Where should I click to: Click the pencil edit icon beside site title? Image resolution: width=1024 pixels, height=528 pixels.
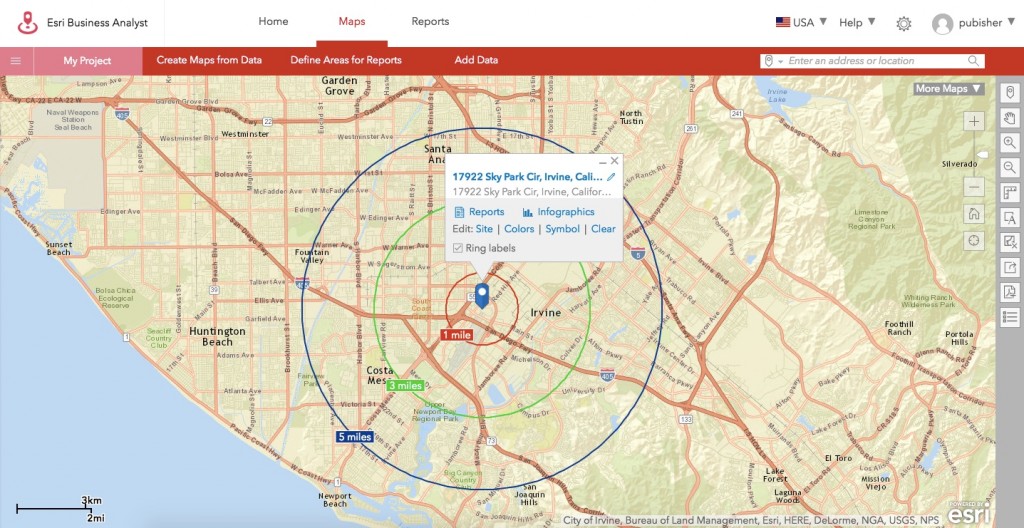point(611,177)
